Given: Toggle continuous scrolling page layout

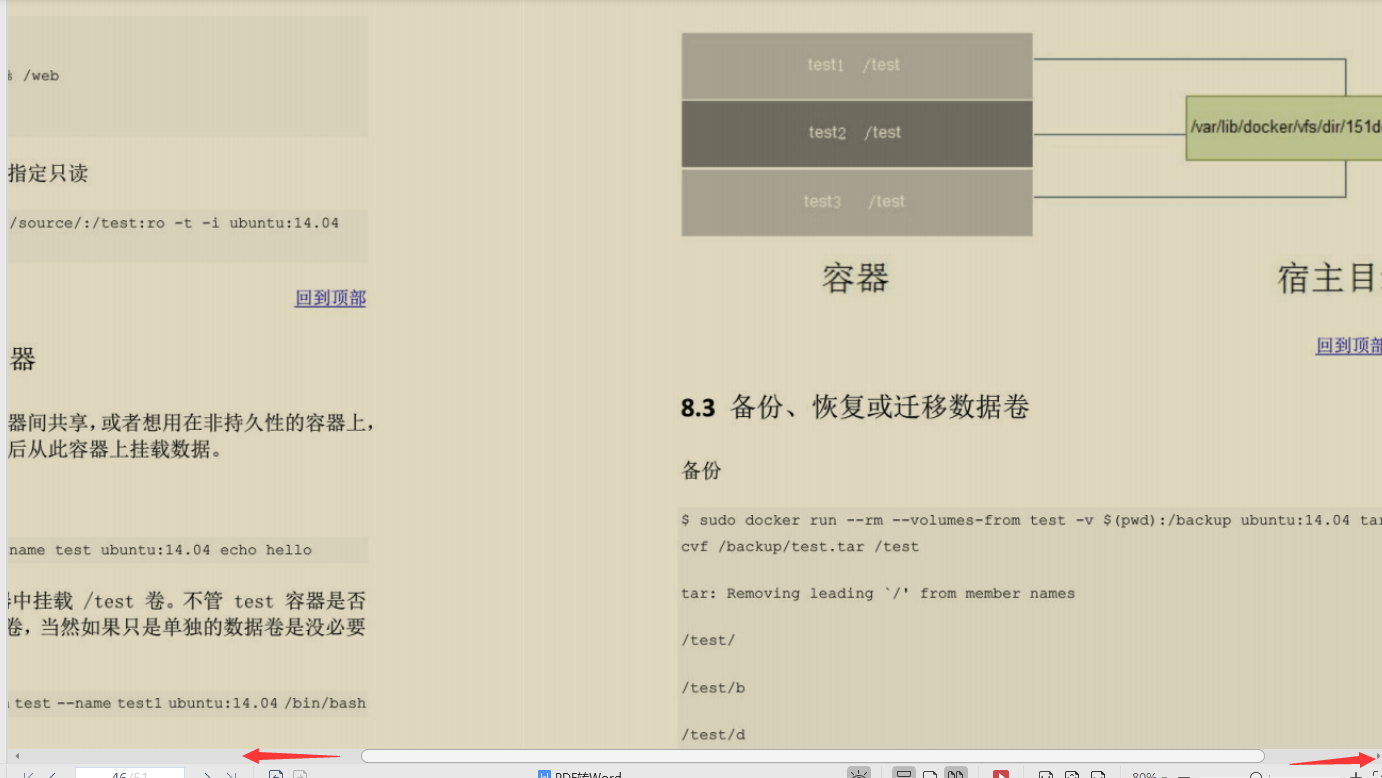Looking at the screenshot, I should [x=903, y=774].
